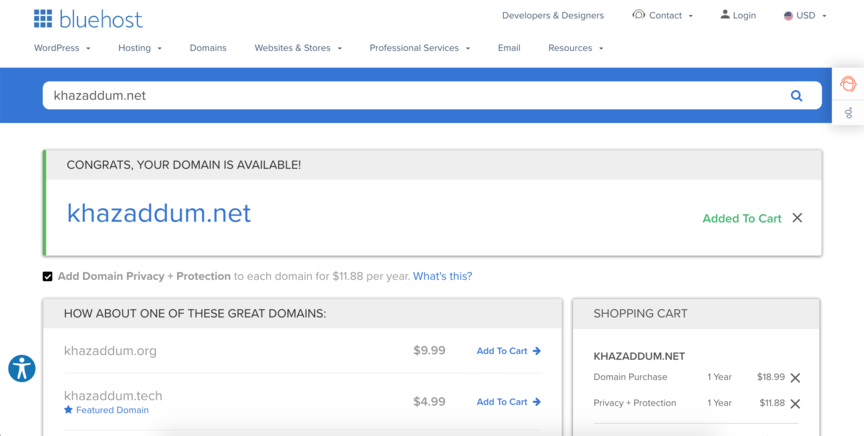Viewport: 864px width, 436px height.
Task: Click the Login person icon
Action: 725,15
